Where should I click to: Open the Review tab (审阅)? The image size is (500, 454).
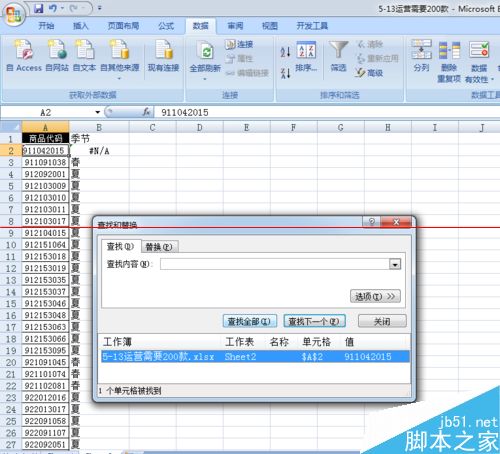(x=235, y=26)
